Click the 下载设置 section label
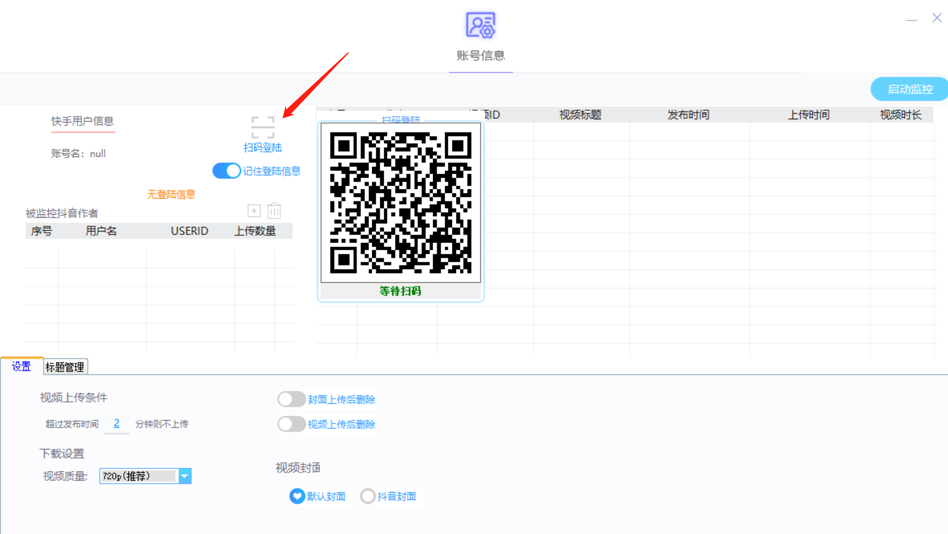The height and width of the screenshot is (534, 948). [62, 454]
